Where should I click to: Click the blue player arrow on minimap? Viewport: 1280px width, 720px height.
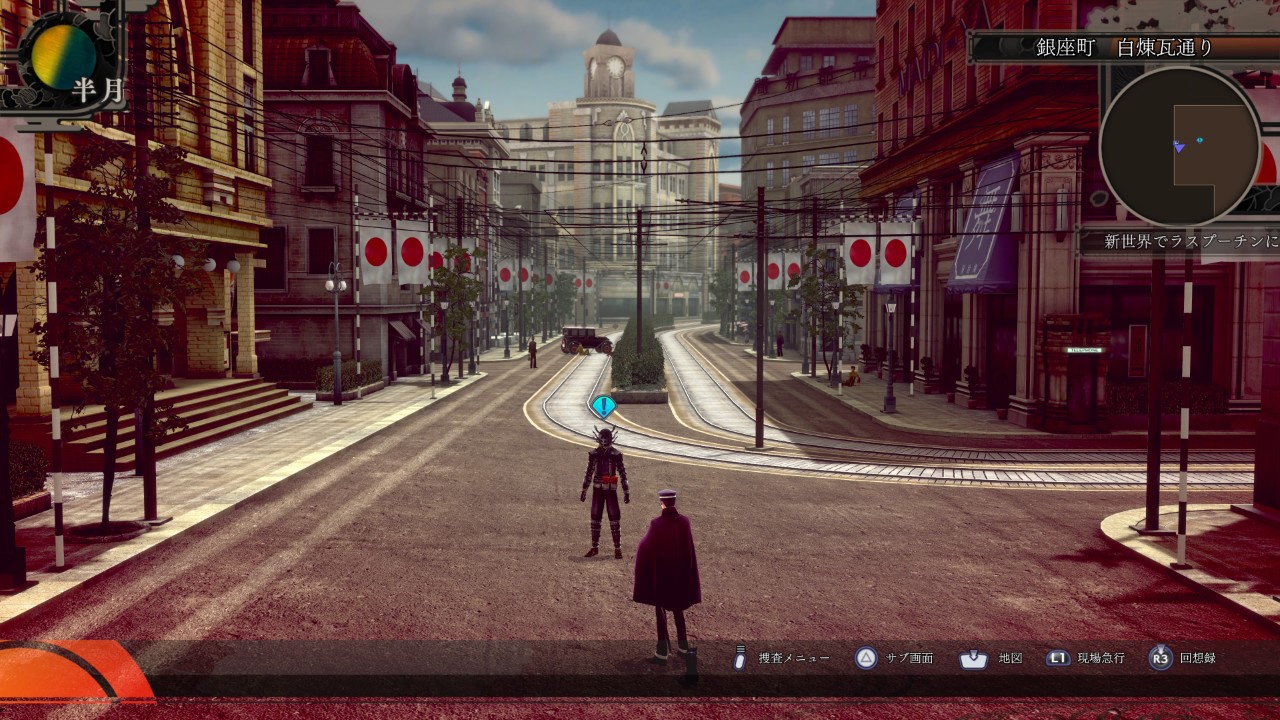coord(1179,146)
